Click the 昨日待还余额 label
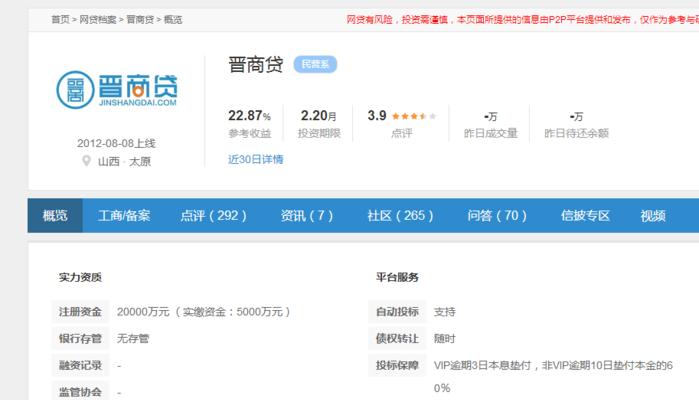 click(x=576, y=133)
